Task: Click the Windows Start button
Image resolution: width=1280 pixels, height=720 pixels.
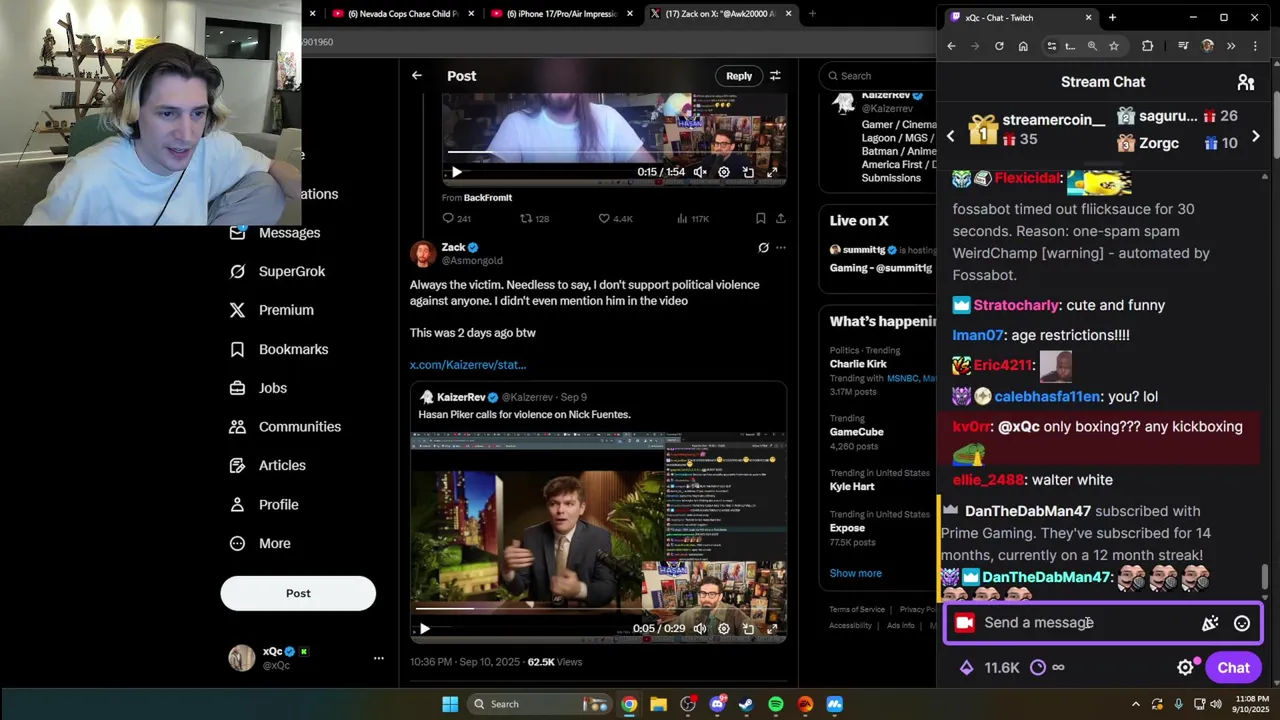Action: pos(450,704)
